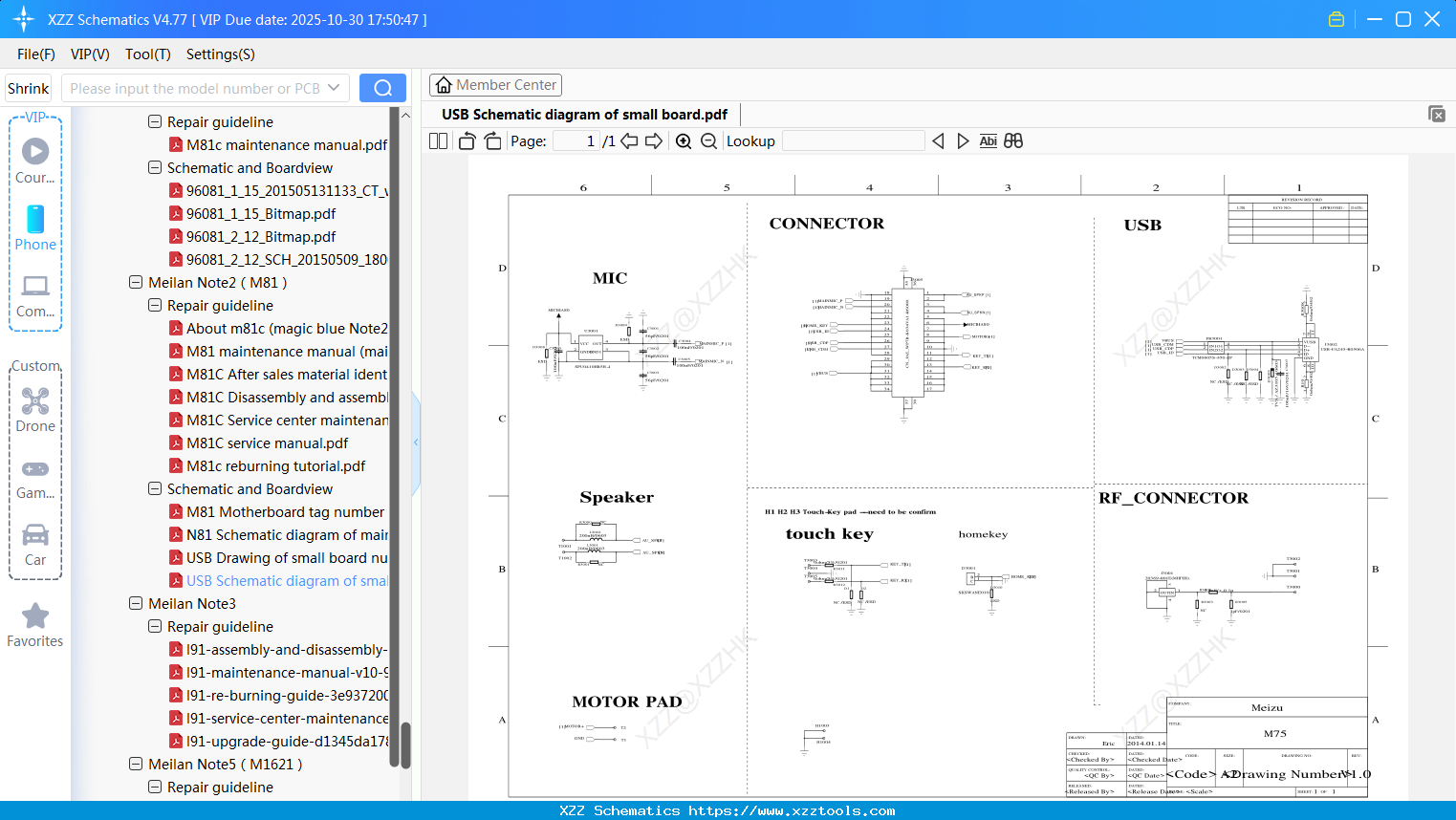Zoom in on the schematic page
The height and width of the screenshot is (820, 1456).
[x=684, y=140]
